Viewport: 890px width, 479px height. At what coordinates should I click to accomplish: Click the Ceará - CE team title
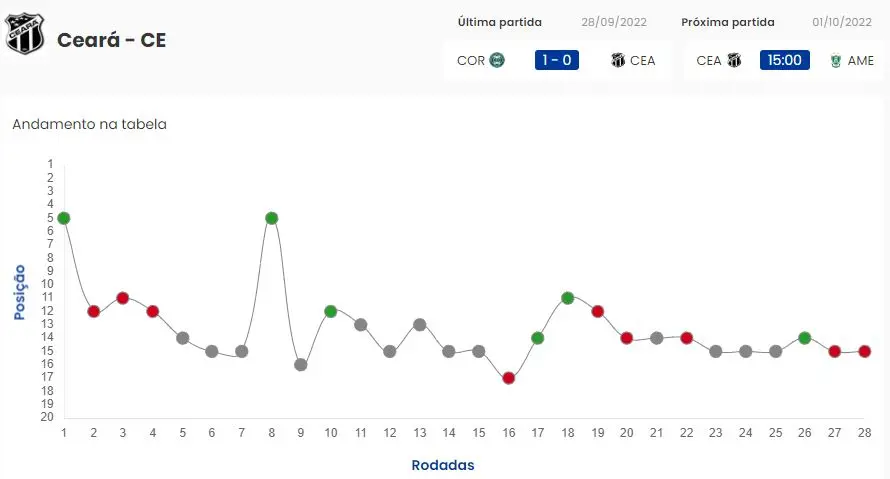[x=111, y=40]
